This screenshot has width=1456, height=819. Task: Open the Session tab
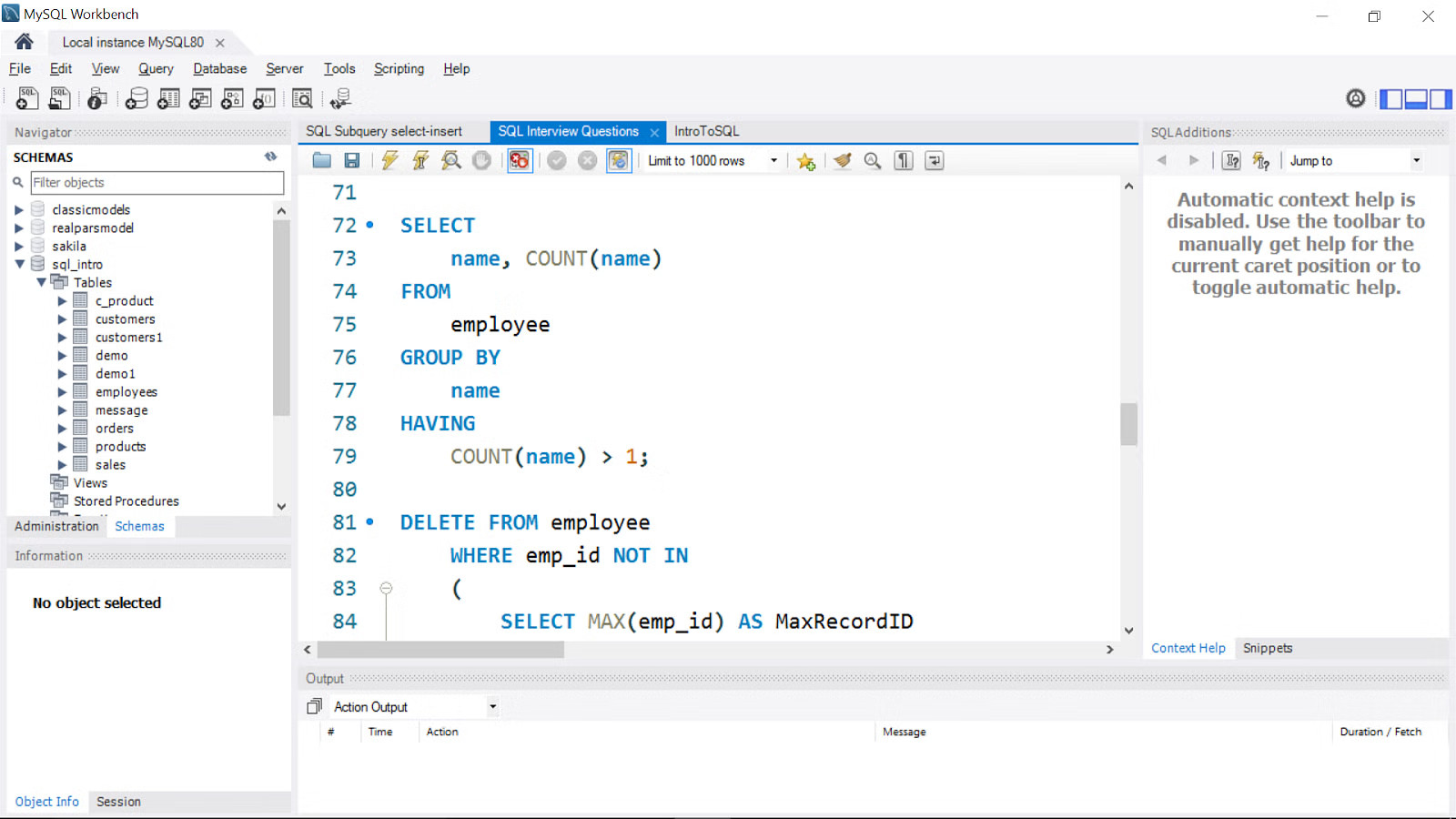(118, 802)
